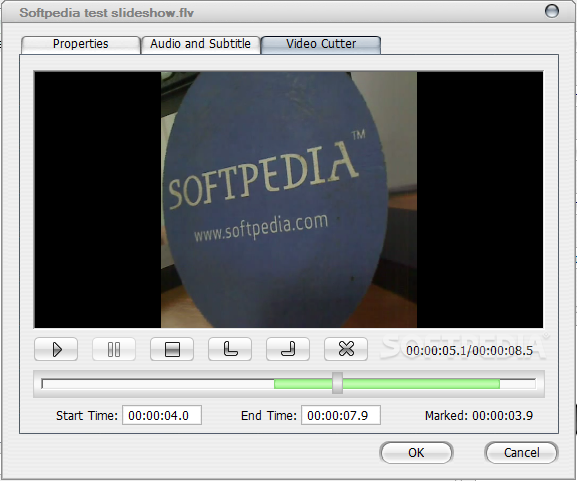The height and width of the screenshot is (481, 577).
Task: Click the unmarked start of the timeline
Action: click(158, 384)
